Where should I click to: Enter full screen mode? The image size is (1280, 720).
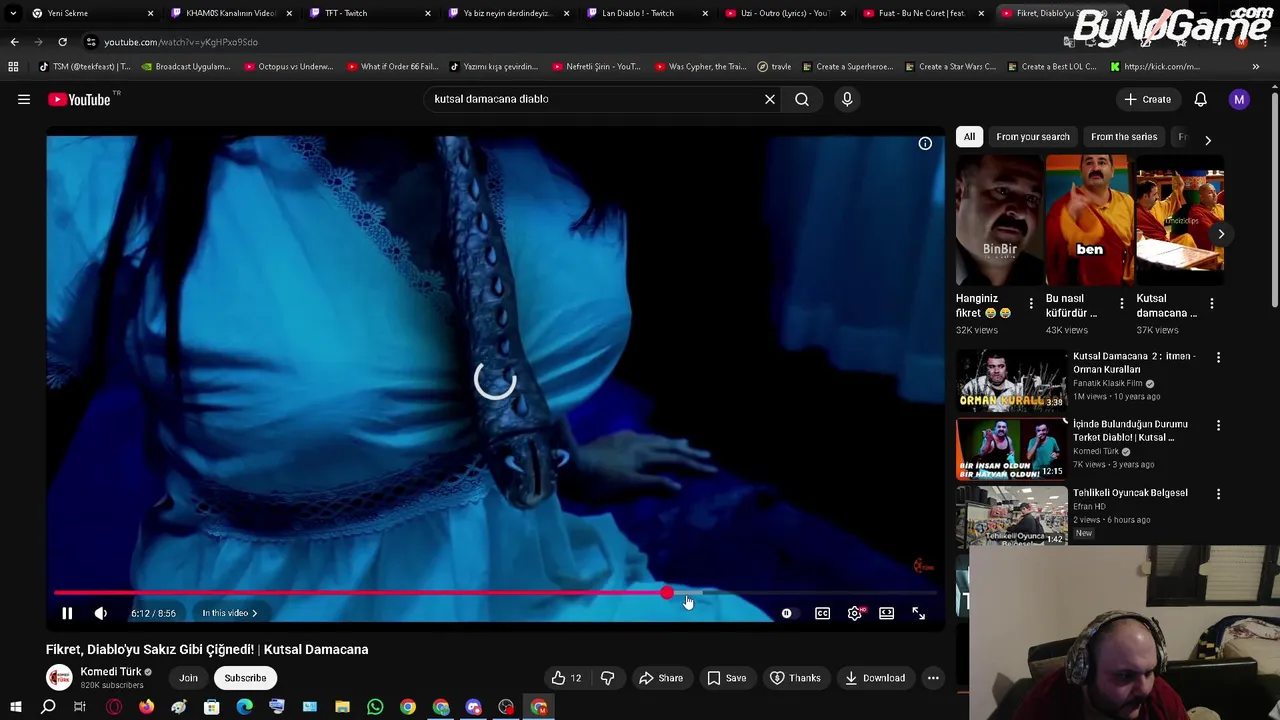click(919, 613)
